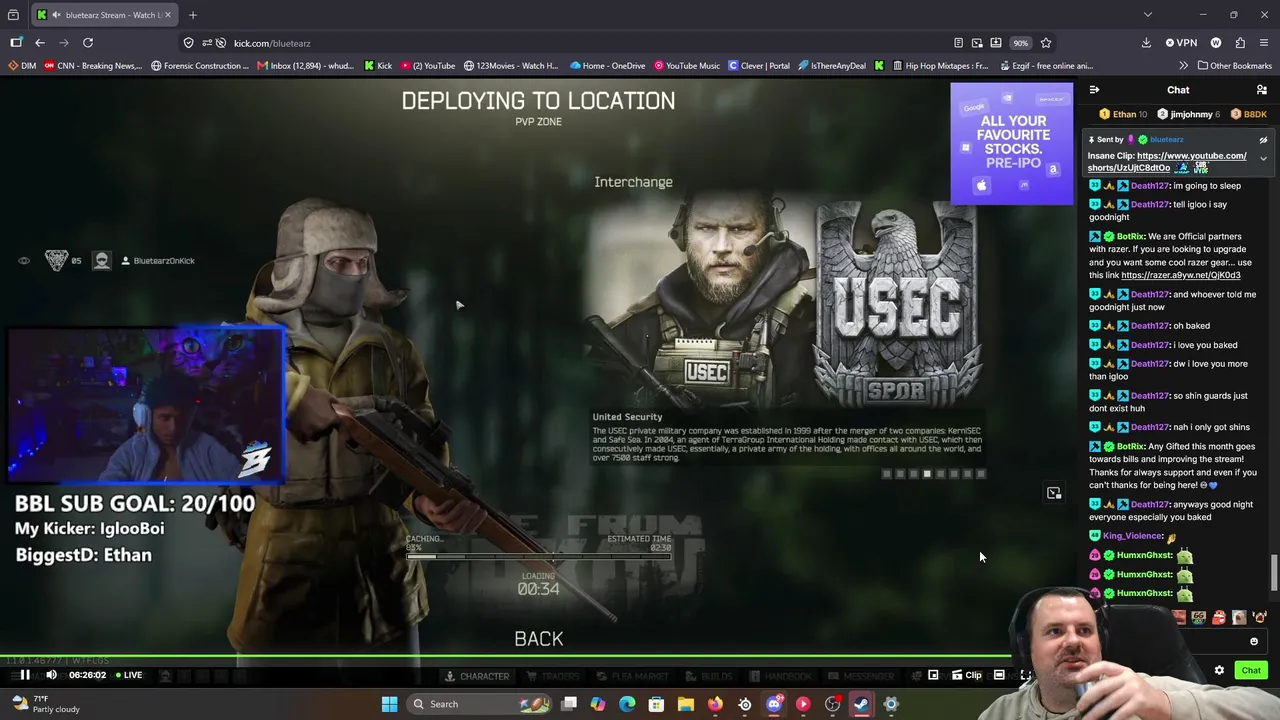This screenshot has width=1280, height=720.
Task: Jump to LIVE in the player
Action: coord(129,675)
